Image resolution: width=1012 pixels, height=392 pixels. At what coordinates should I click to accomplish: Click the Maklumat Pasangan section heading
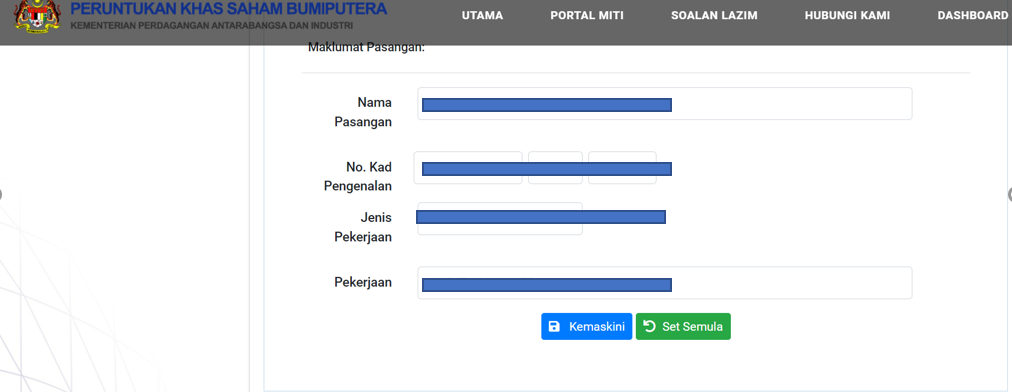click(x=366, y=47)
